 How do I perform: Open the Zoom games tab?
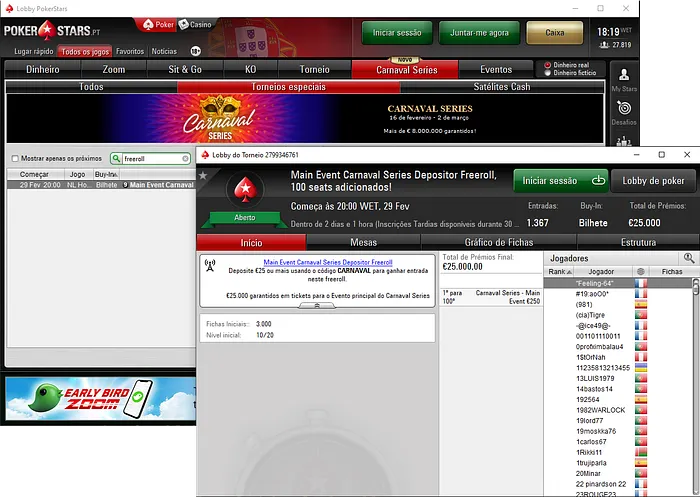click(x=113, y=69)
